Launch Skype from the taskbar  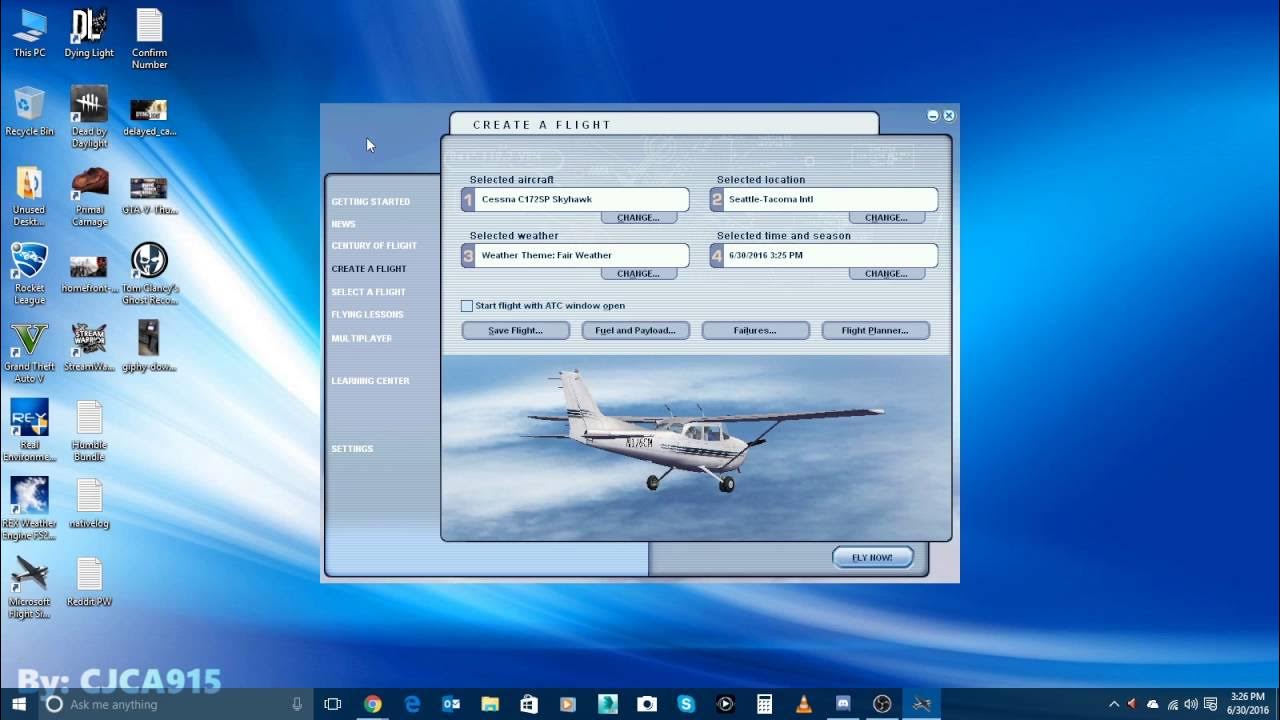686,704
